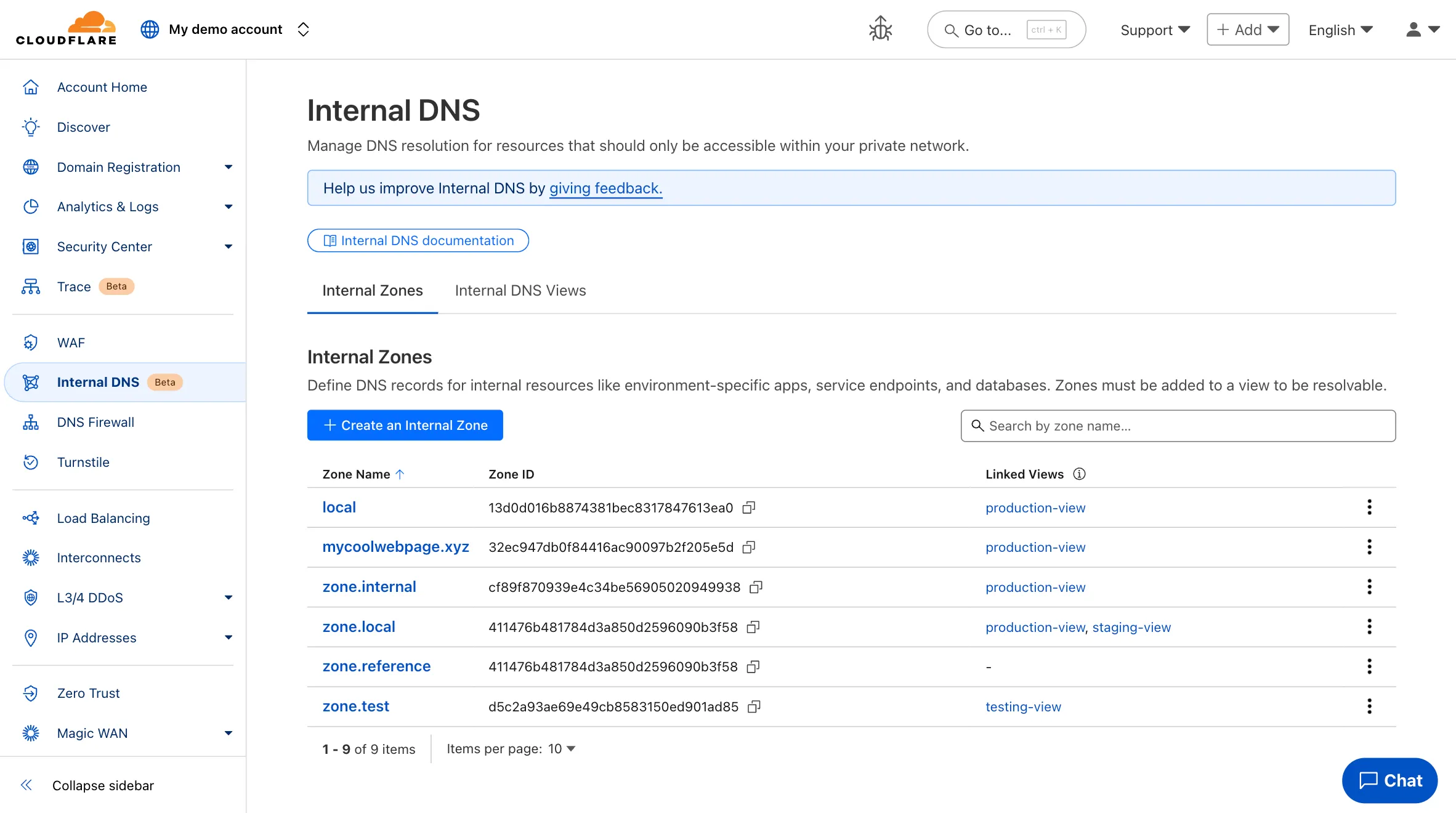
Task: Open the Security Center shield icon
Action: 31,246
